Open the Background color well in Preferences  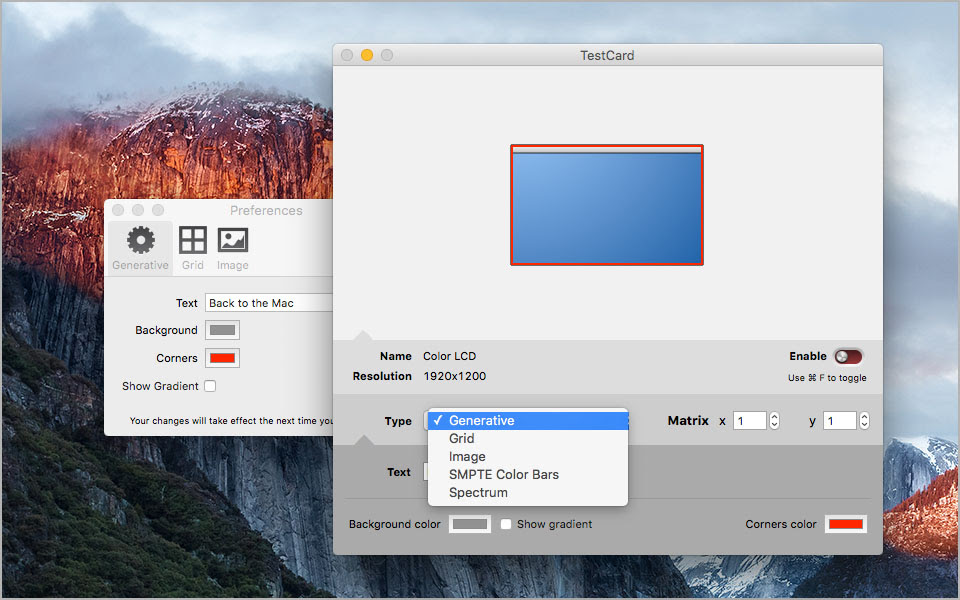pyautogui.click(x=222, y=330)
